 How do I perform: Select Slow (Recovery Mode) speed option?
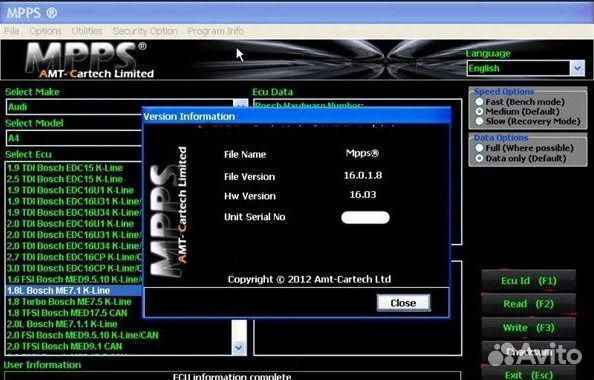(479, 121)
